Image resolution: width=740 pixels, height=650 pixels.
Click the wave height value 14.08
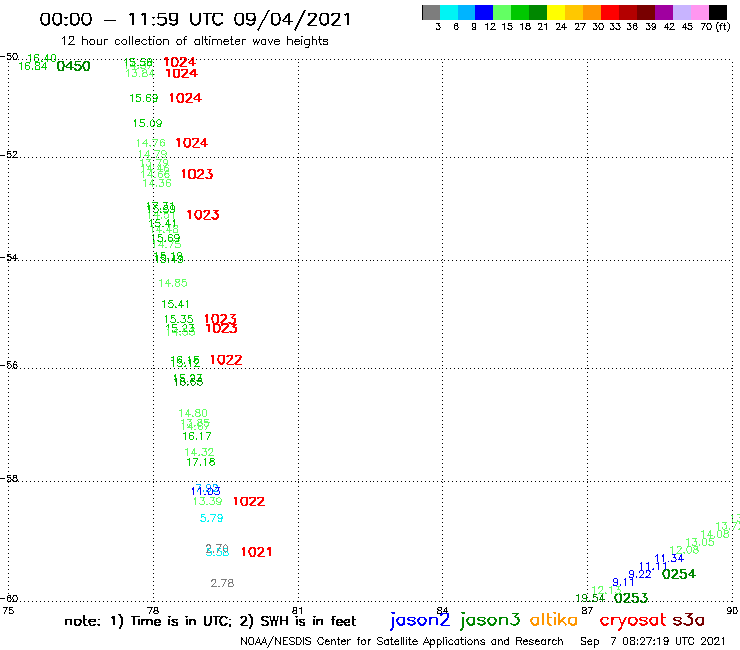click(x=715, y=534)
